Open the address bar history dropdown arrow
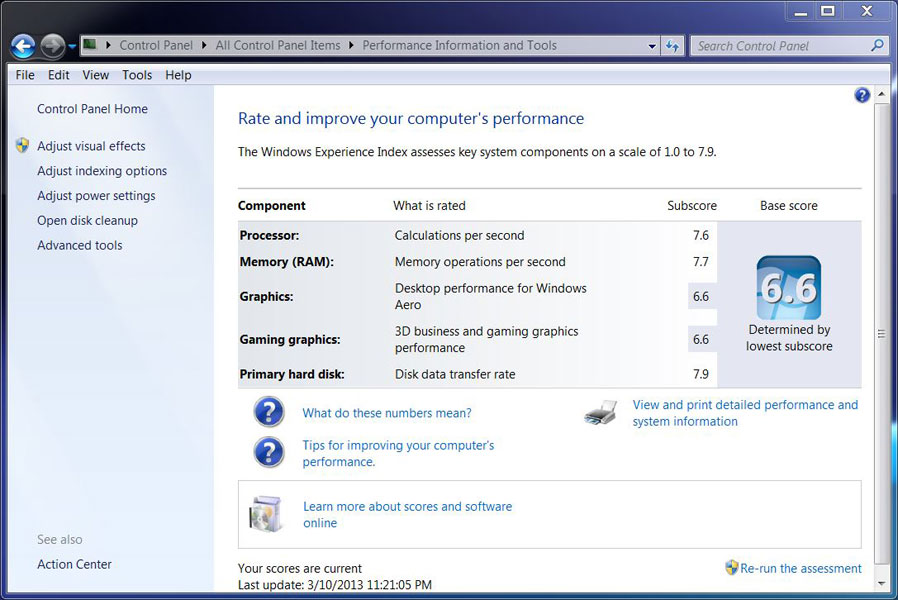 [x=652, y=46]
